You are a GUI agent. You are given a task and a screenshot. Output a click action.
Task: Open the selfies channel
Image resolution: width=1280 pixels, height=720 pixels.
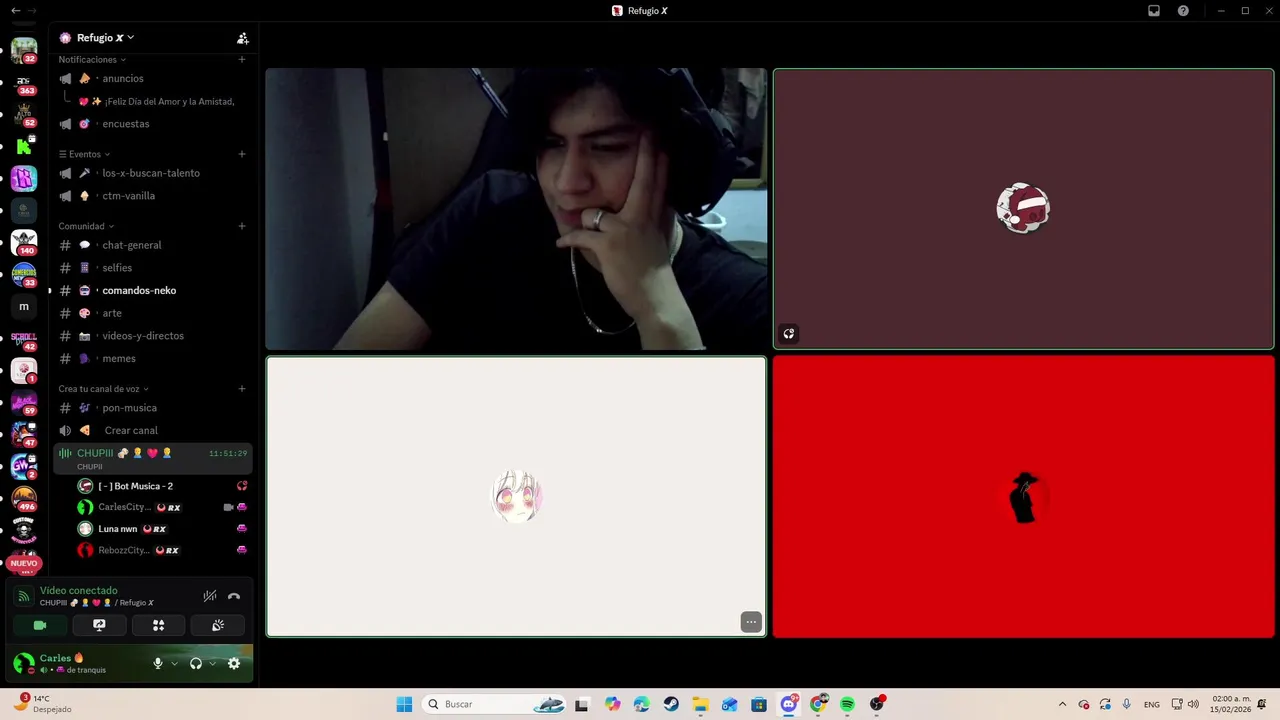(152, 268)
